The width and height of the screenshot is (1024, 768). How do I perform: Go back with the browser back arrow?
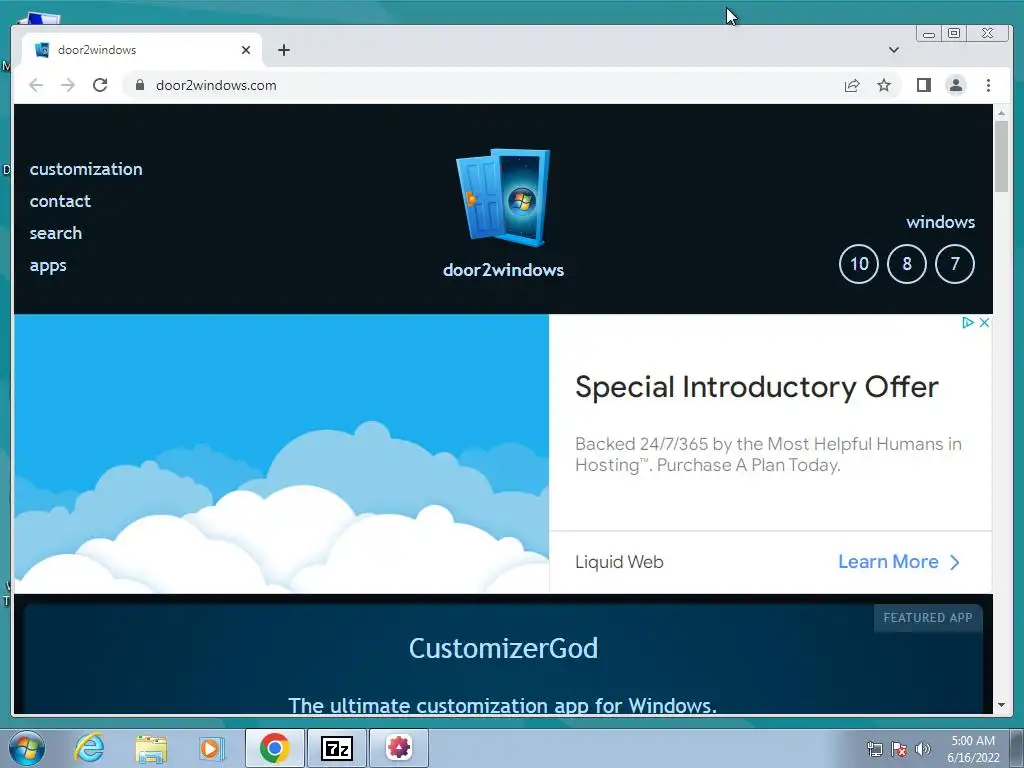36,85
